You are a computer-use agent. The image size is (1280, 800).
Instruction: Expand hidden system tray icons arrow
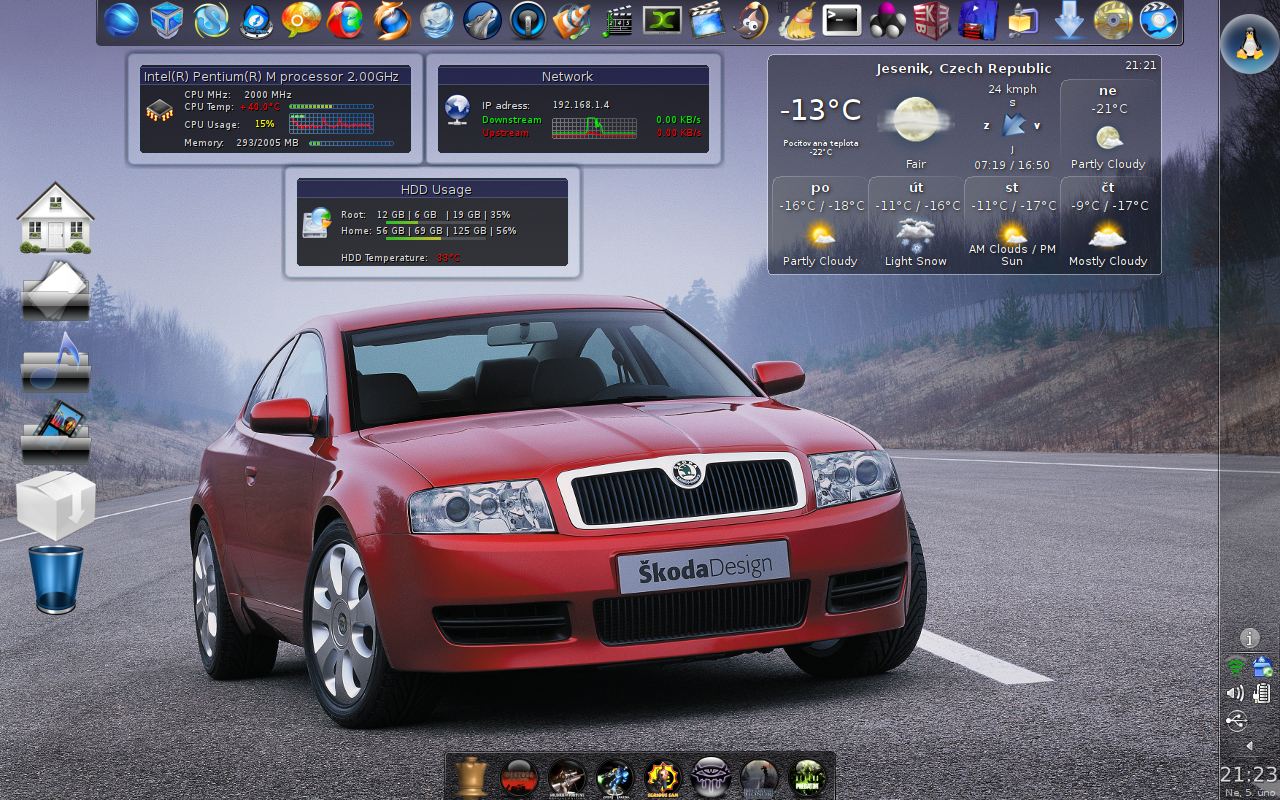pyautogui.click(x=1248, y=746)
